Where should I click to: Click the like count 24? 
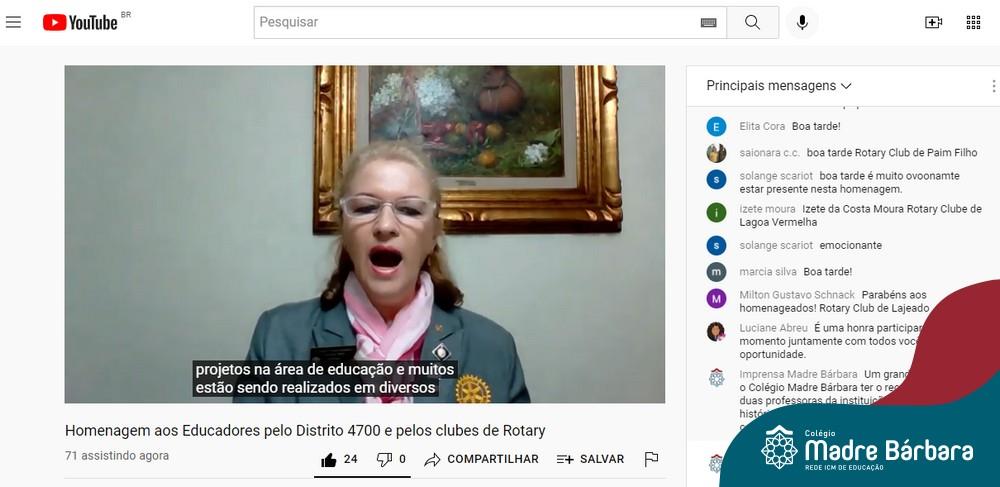tap(351, 459)
